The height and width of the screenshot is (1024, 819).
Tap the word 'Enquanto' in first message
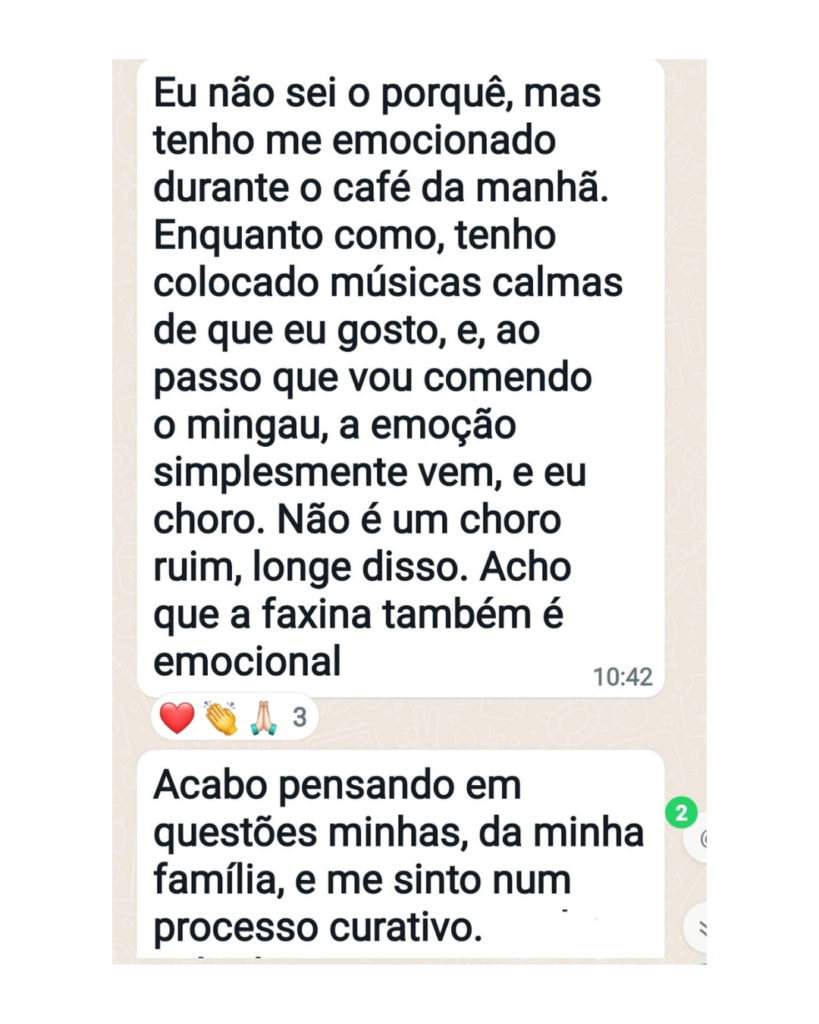click(238, 236)
